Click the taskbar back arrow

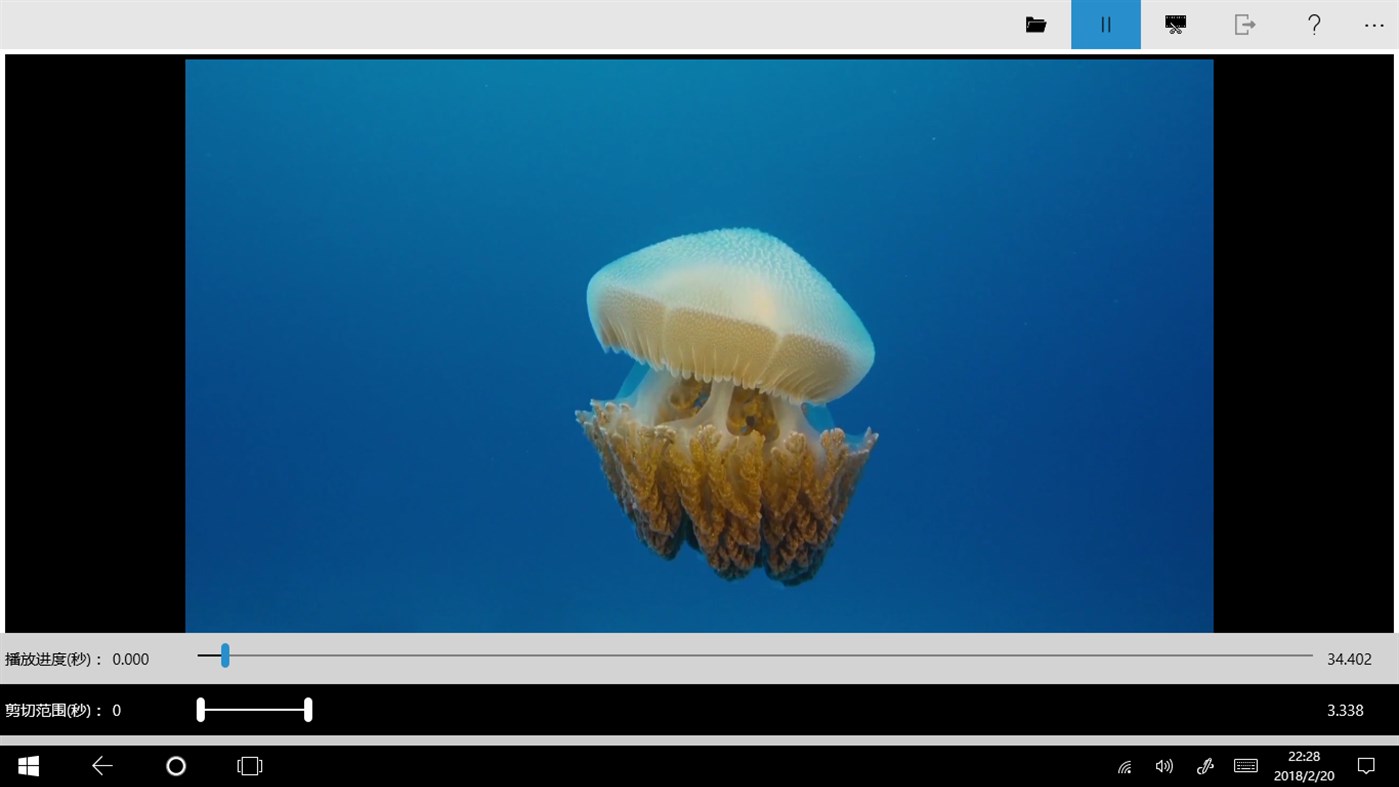coord(102,766)
